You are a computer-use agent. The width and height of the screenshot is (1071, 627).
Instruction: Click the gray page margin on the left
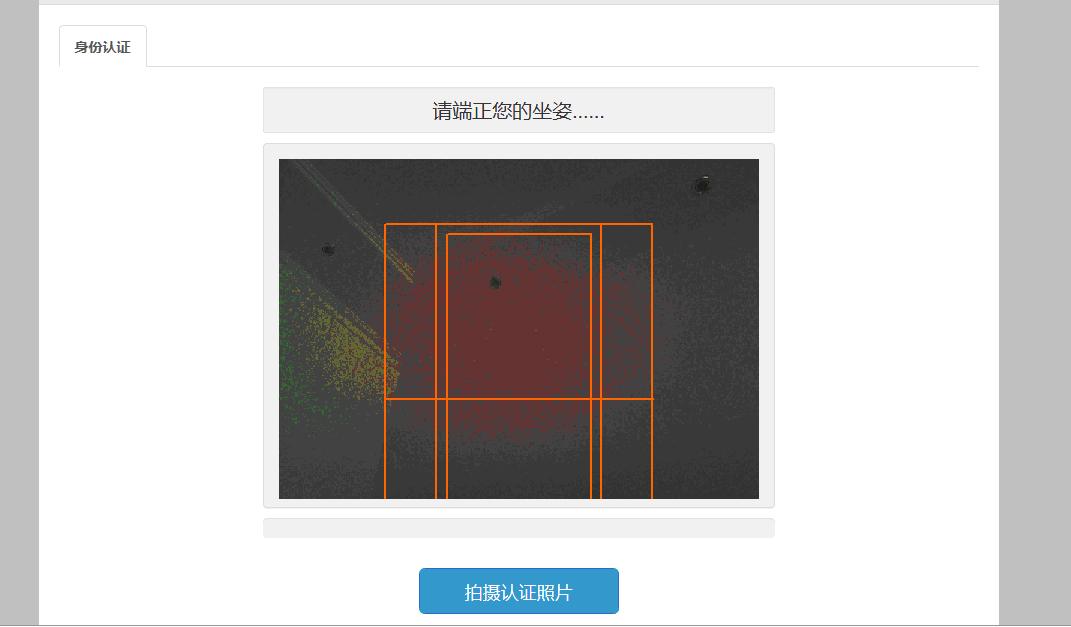(x=19, y=314)
